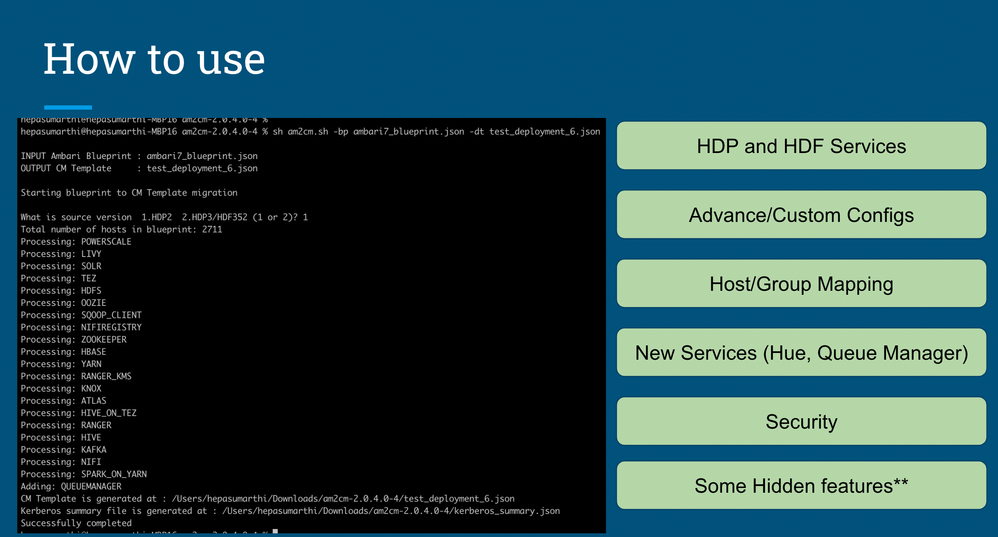Click the 'Processing: ZOOKEEPER' line
Viewport: 998px width, 537px height.
73,340
